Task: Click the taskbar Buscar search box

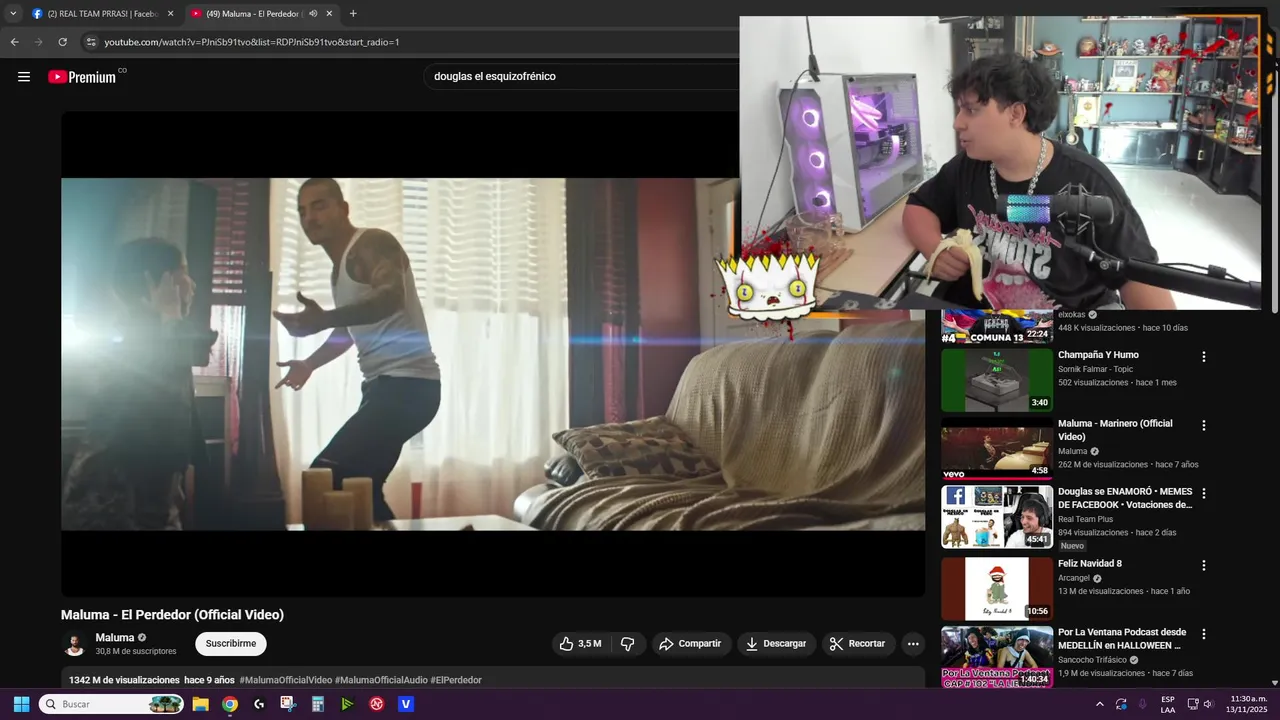Action: point(112,704)
